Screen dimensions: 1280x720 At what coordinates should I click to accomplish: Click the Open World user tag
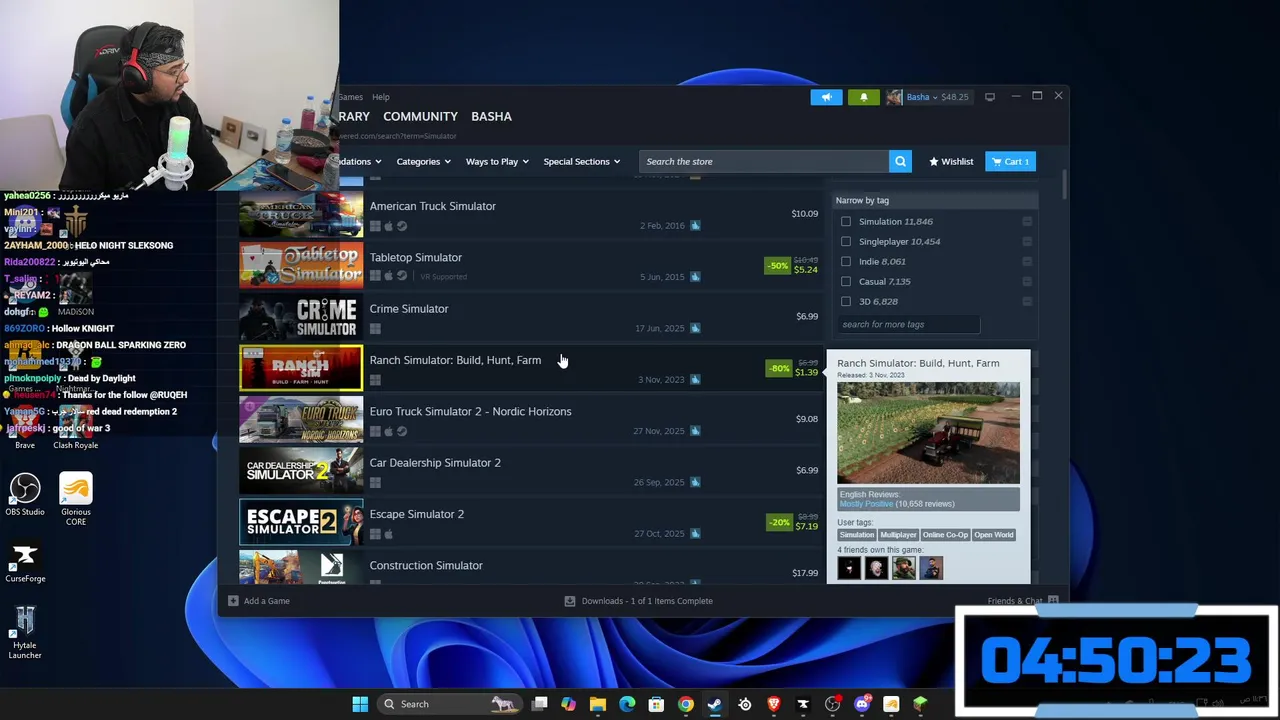pyautogui.click(x=994, y=535)
